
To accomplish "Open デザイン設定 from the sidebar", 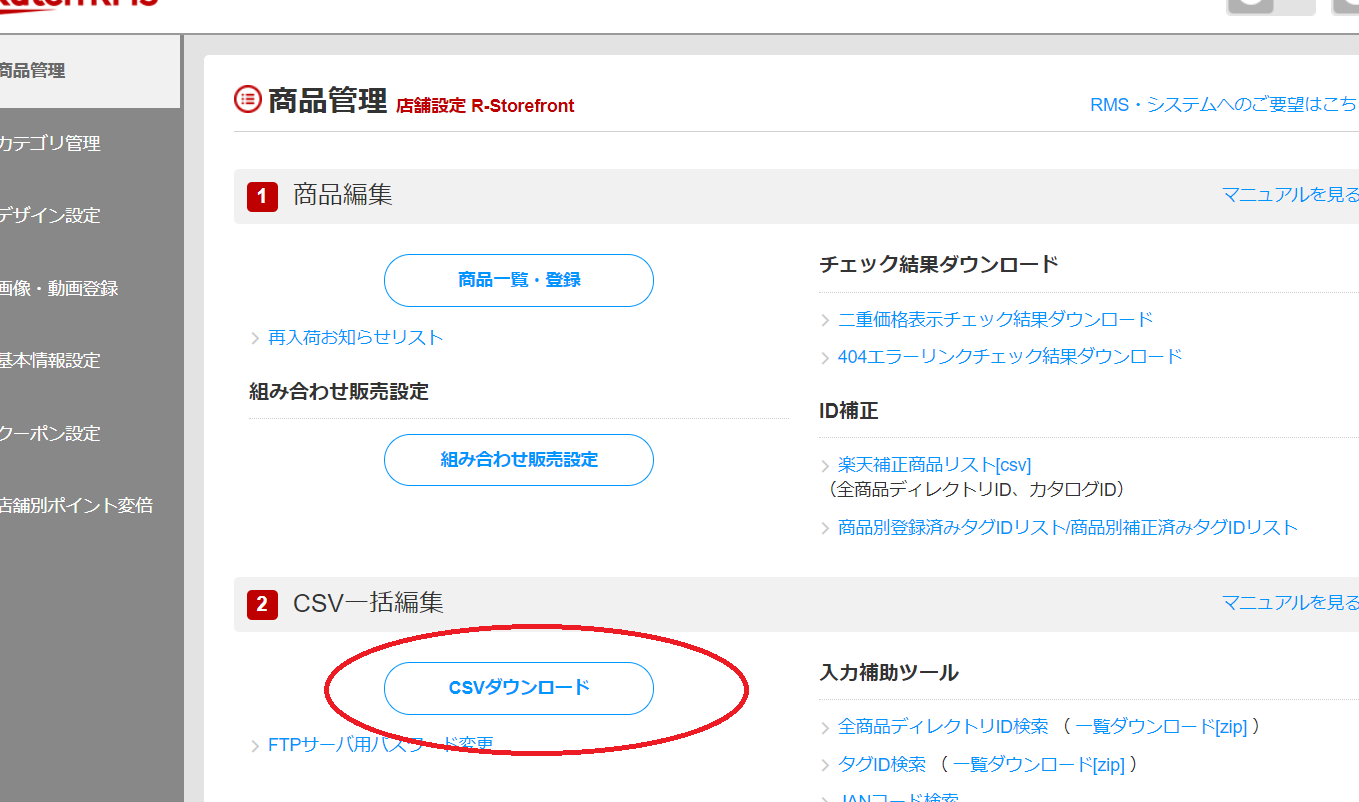I will coord(48,216).
